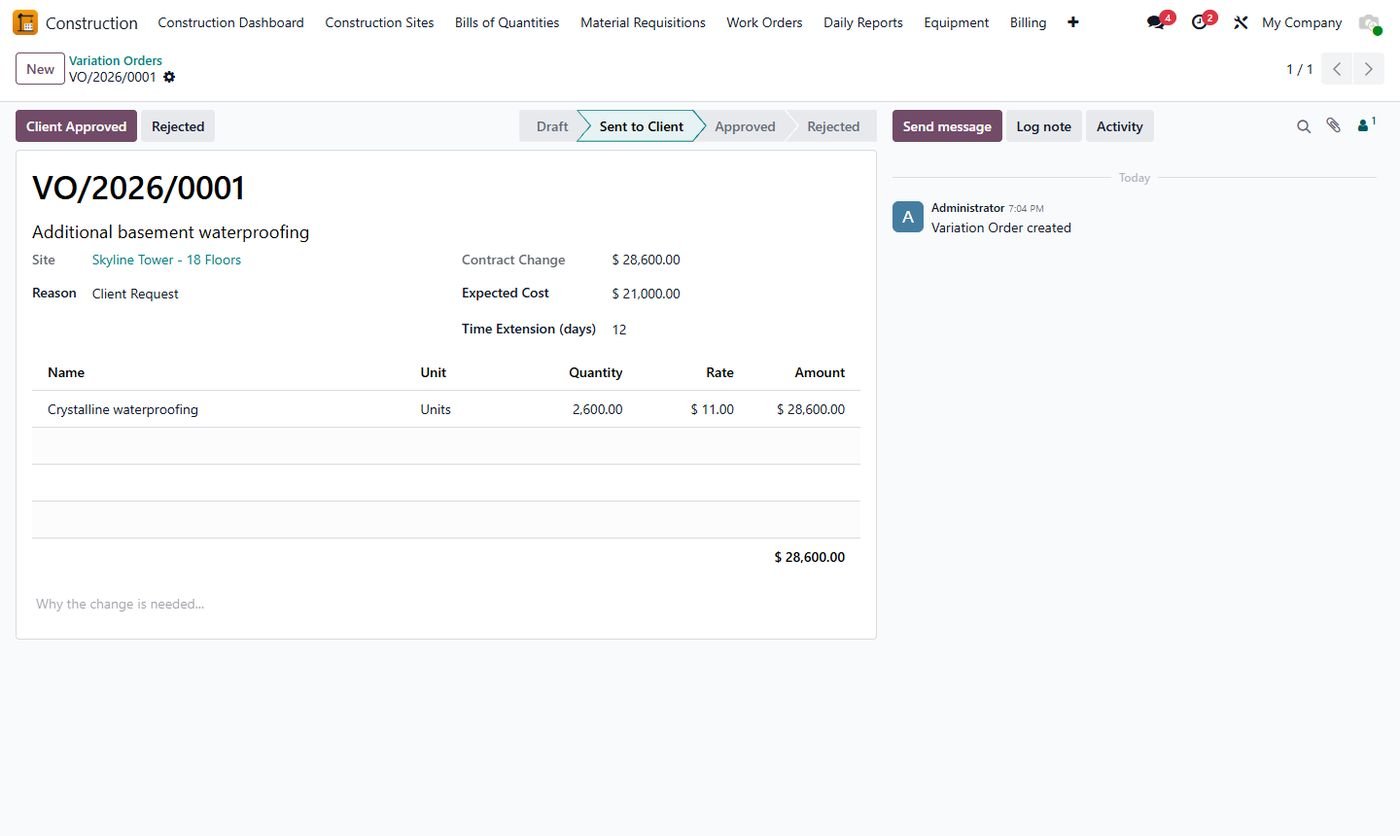The width and height of the screenshot is (1400, 836).
Task: Open the Construction Dashboard menu
Action: tap(231, 22)
